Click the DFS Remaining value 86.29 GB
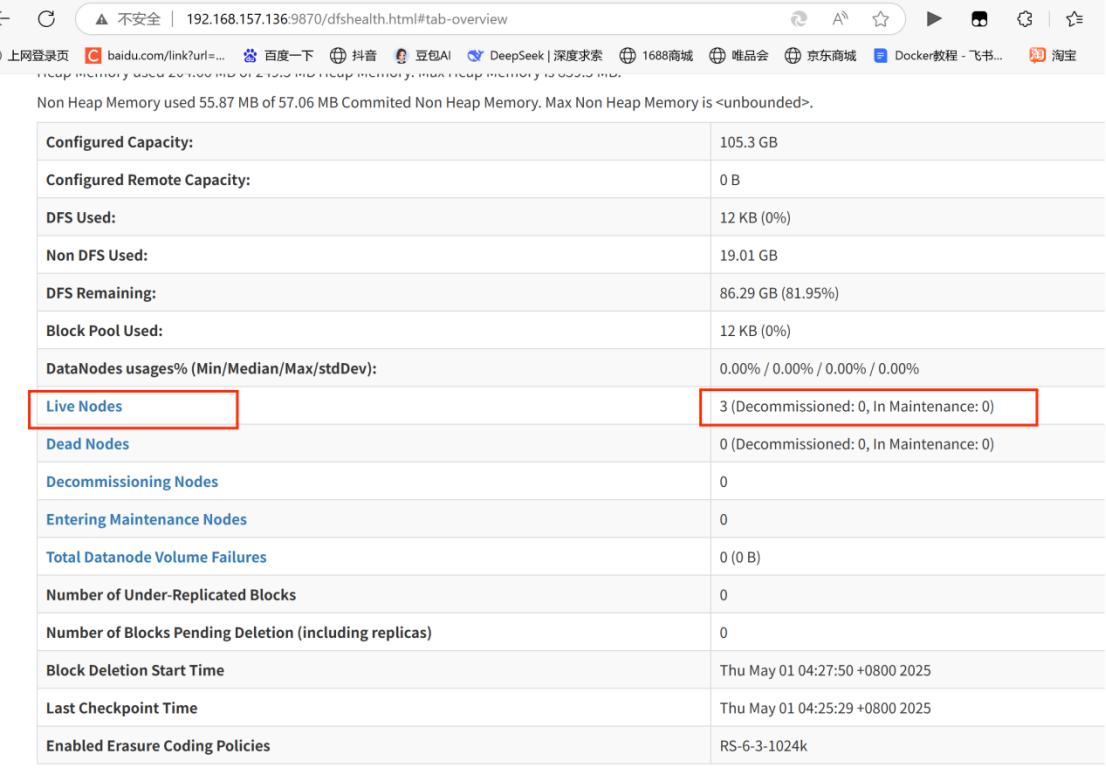 click(x=779, y=293)
